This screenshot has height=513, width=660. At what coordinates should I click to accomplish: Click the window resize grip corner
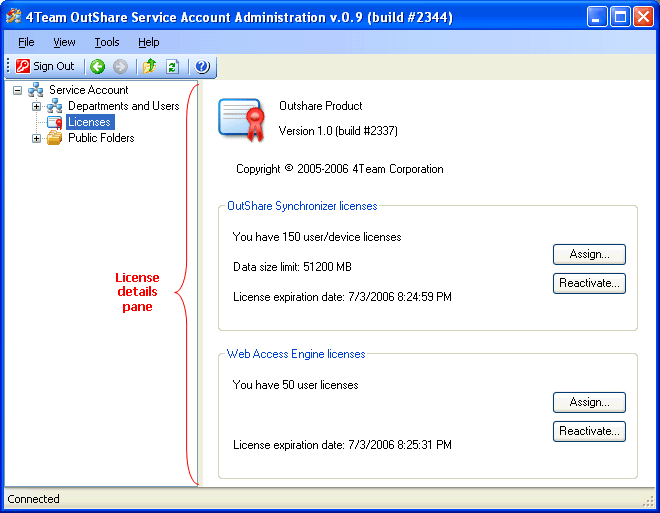(x=648, y=500)
